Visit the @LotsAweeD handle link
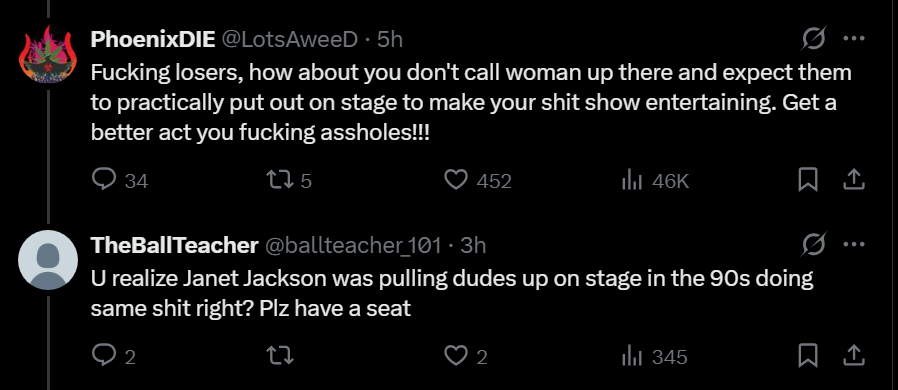 pos(289,39)
